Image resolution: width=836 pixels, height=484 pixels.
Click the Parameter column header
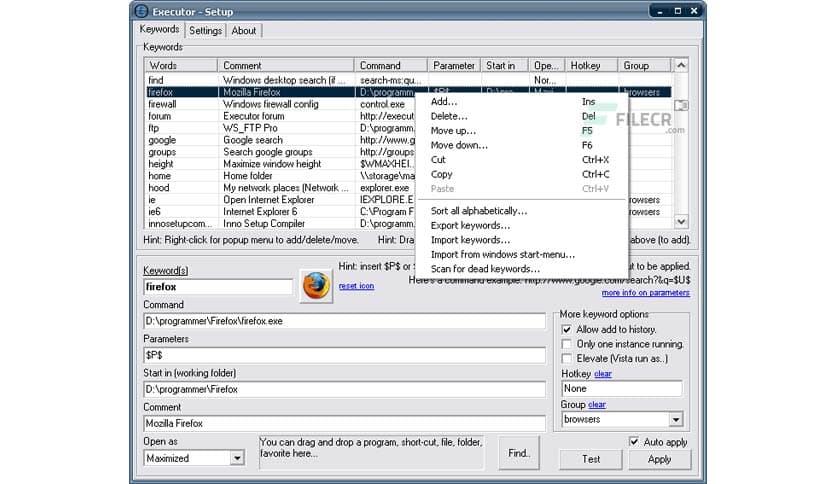click(454, 66)
